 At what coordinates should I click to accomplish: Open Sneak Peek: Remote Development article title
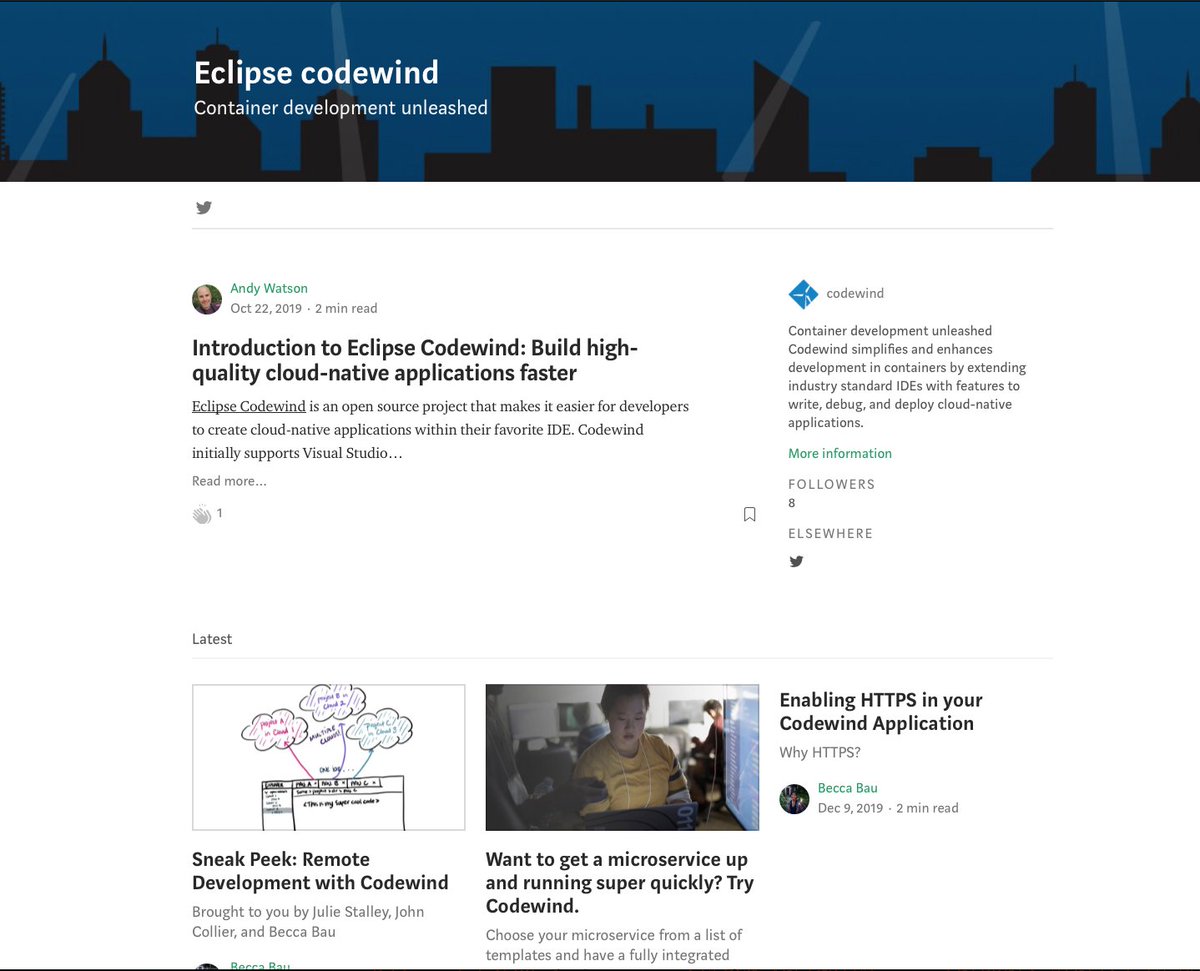point(320,871)
